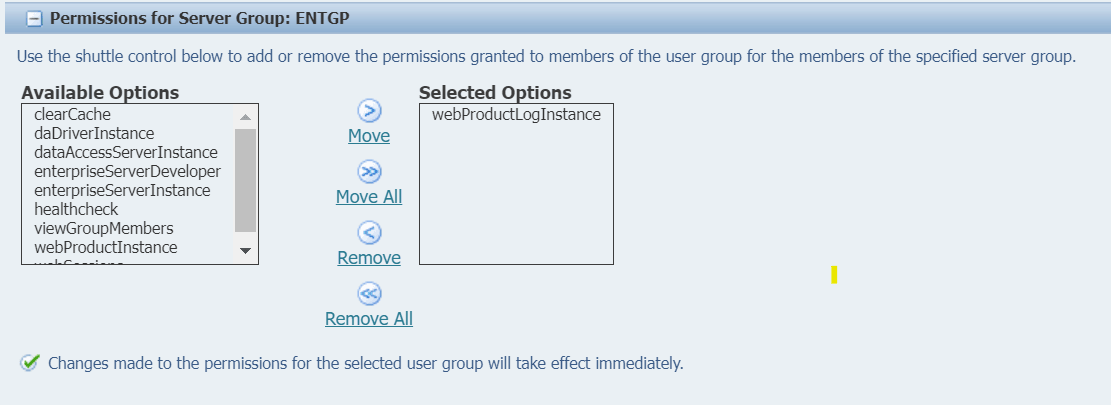Viewport: 1111px width, 405px height.
Task: Select dataAccessServerInstance in the list
Action: coord(125,153)
